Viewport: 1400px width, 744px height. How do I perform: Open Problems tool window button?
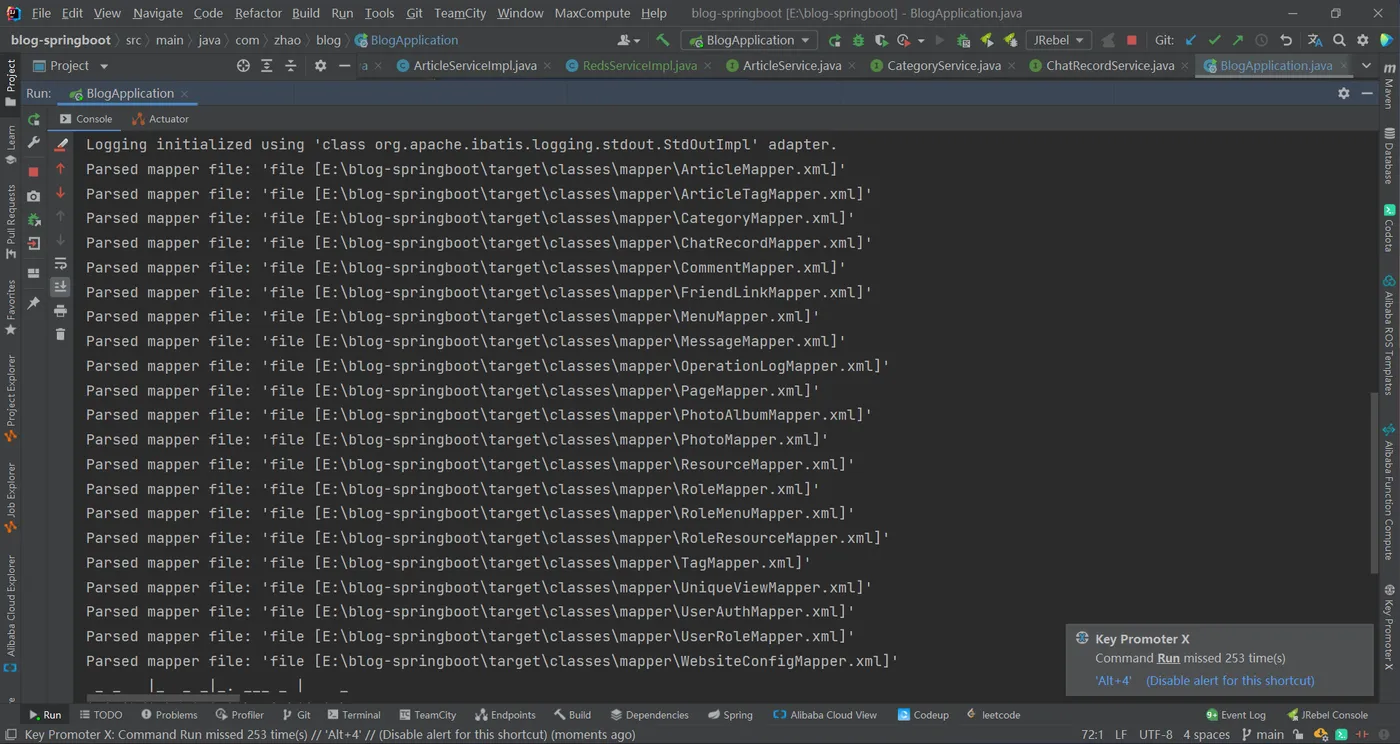tap(169, 715)
